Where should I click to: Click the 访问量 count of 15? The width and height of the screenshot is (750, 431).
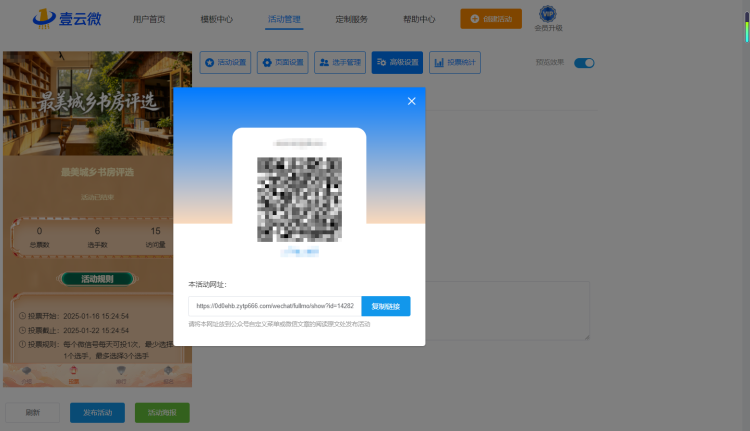155,231
